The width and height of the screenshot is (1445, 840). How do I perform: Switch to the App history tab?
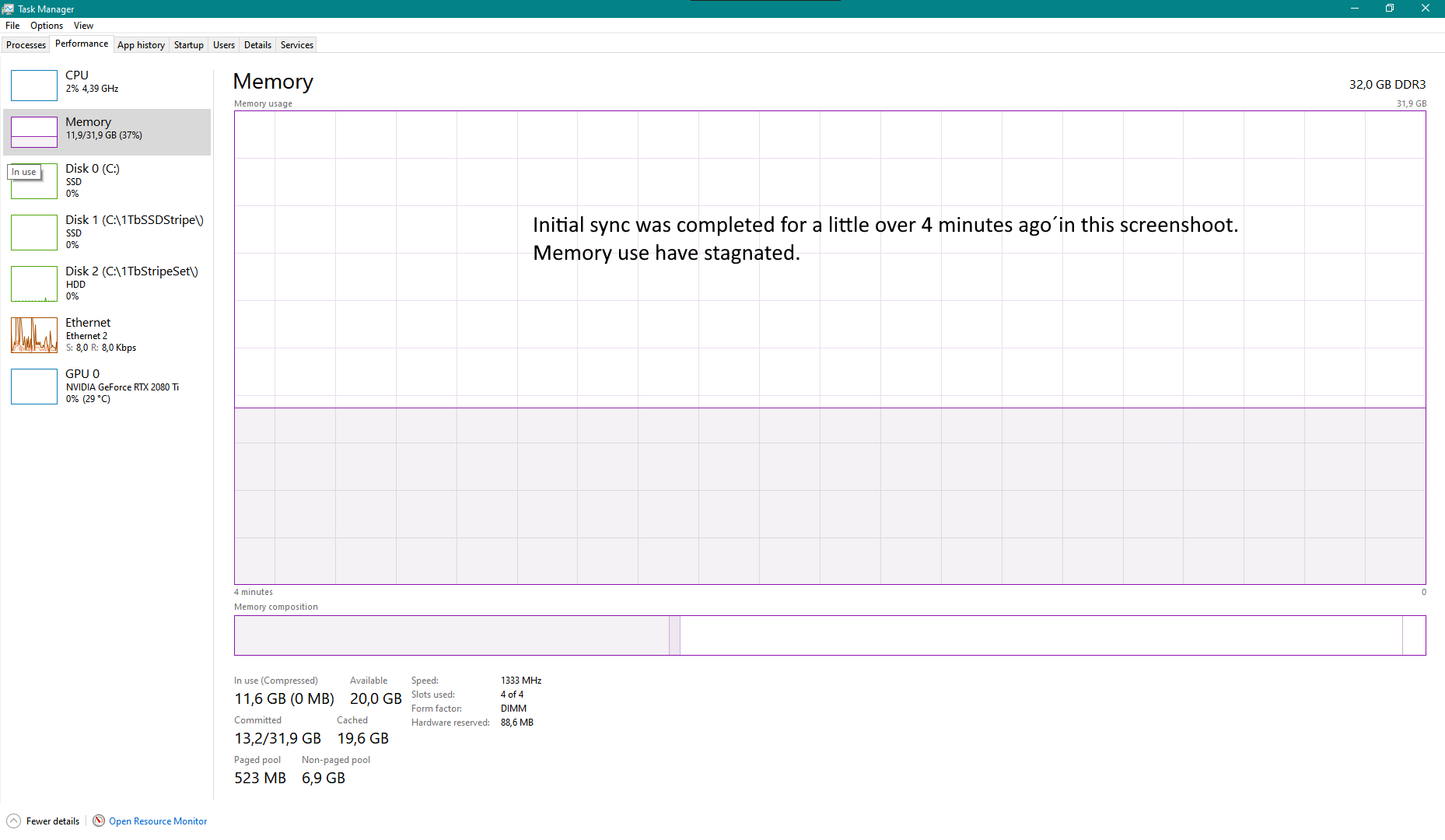(x=141, y=45)
